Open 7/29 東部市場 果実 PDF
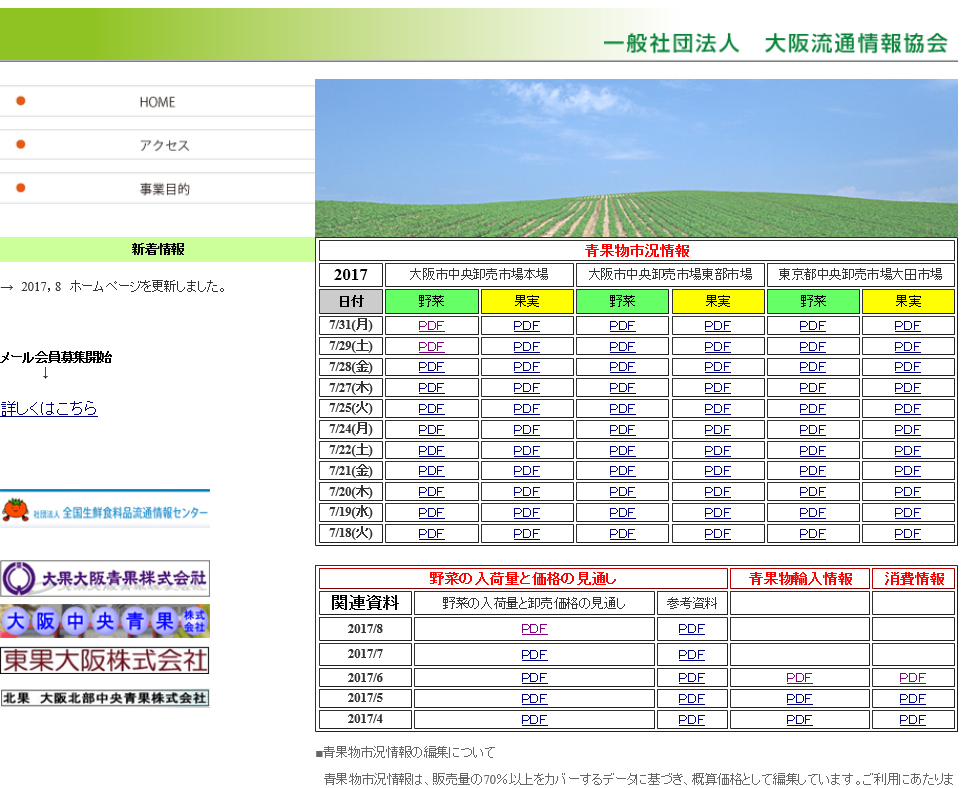Viewport: 963px width, 788px height. (x=717, y=346)
